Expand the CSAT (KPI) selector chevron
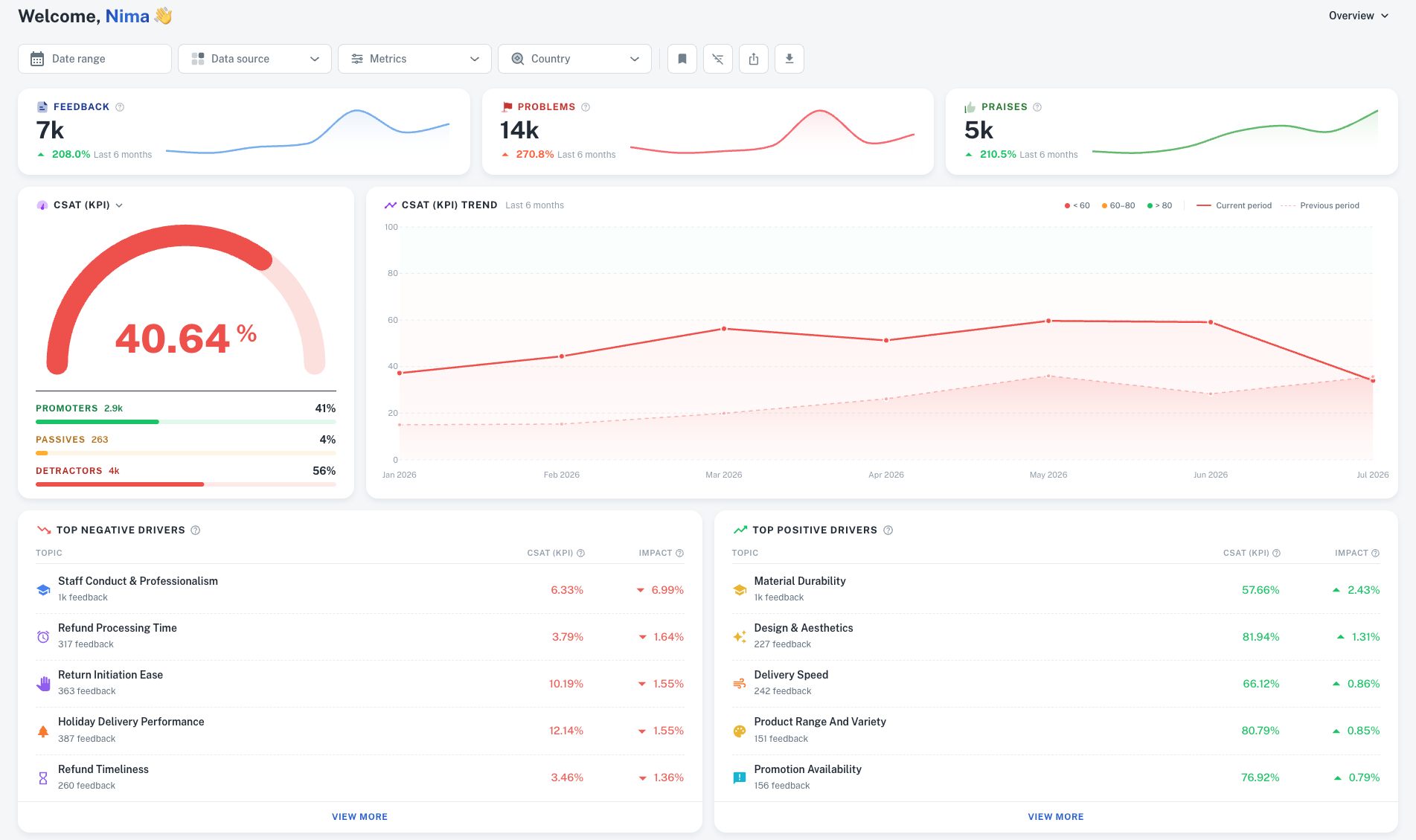The height and width of the screenshot is (840, 1416). coord(119,205)
